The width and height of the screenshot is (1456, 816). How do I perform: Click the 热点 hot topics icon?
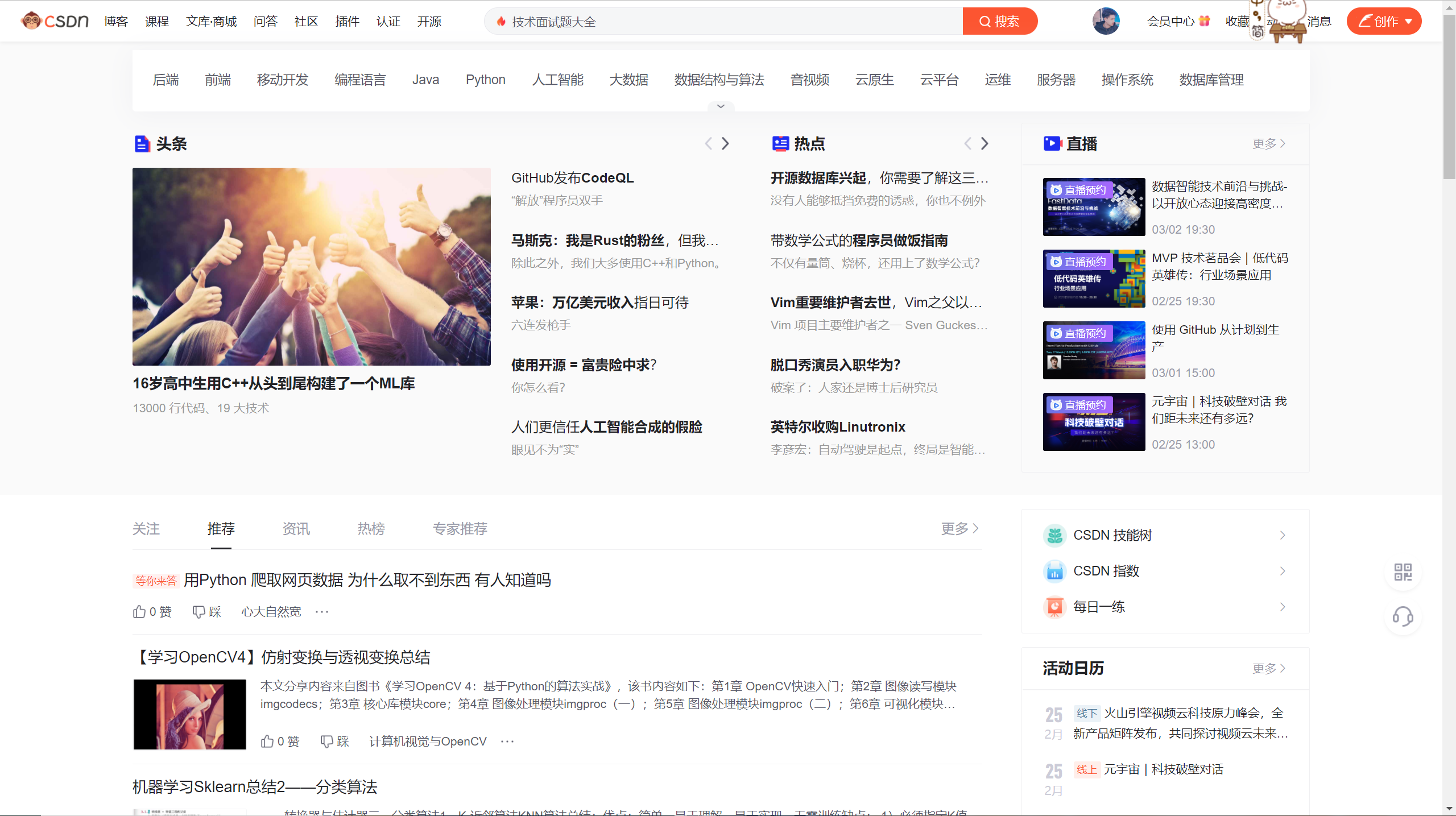pos(780,144)
